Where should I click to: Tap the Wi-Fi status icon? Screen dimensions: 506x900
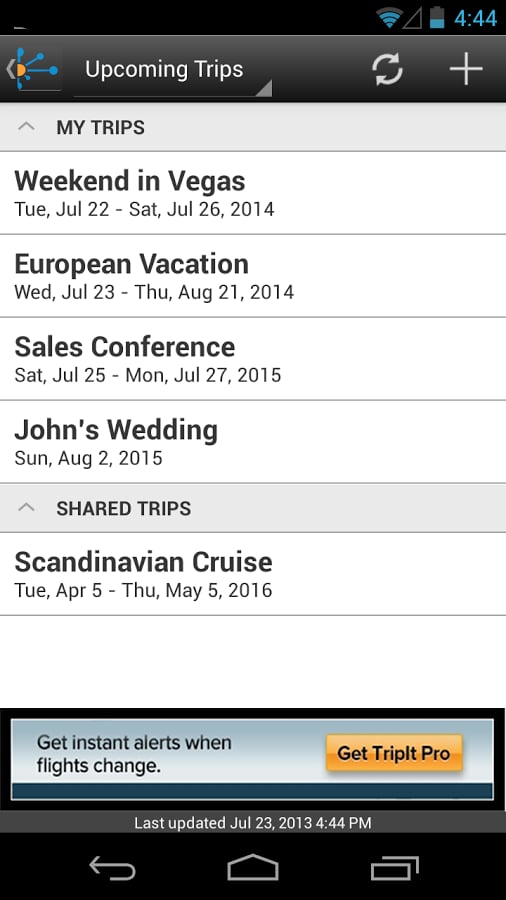point(389,18)
